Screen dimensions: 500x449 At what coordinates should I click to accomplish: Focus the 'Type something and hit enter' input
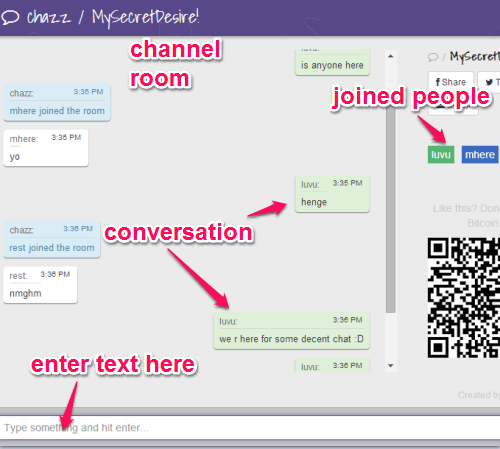250,427
